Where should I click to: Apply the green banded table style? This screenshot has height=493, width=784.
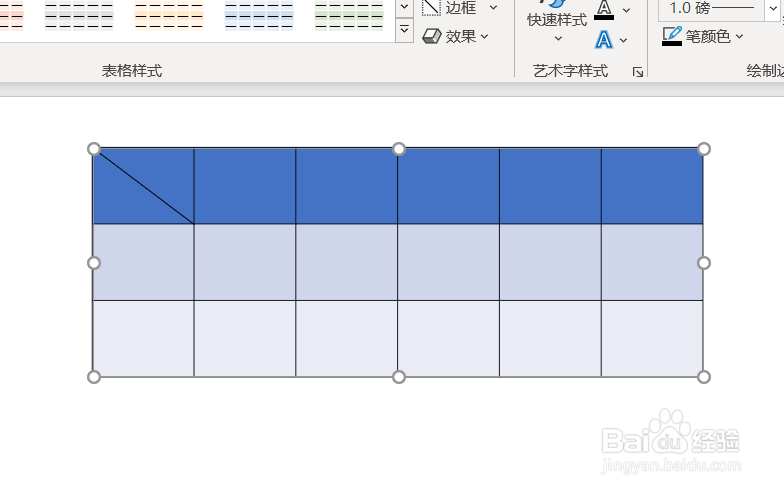(x=349, y=15)
